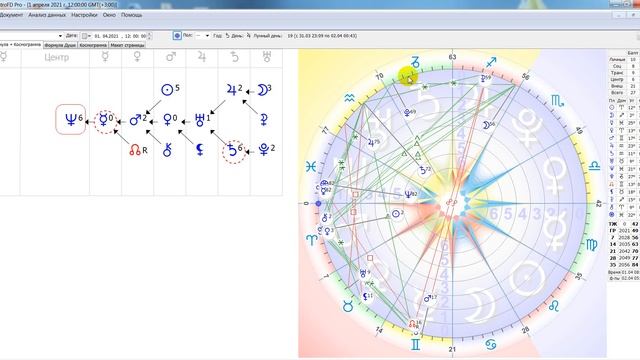Click the Cancer sign on the chart wheel
This screenshot has width=640, height=360.
click(491, 345)
